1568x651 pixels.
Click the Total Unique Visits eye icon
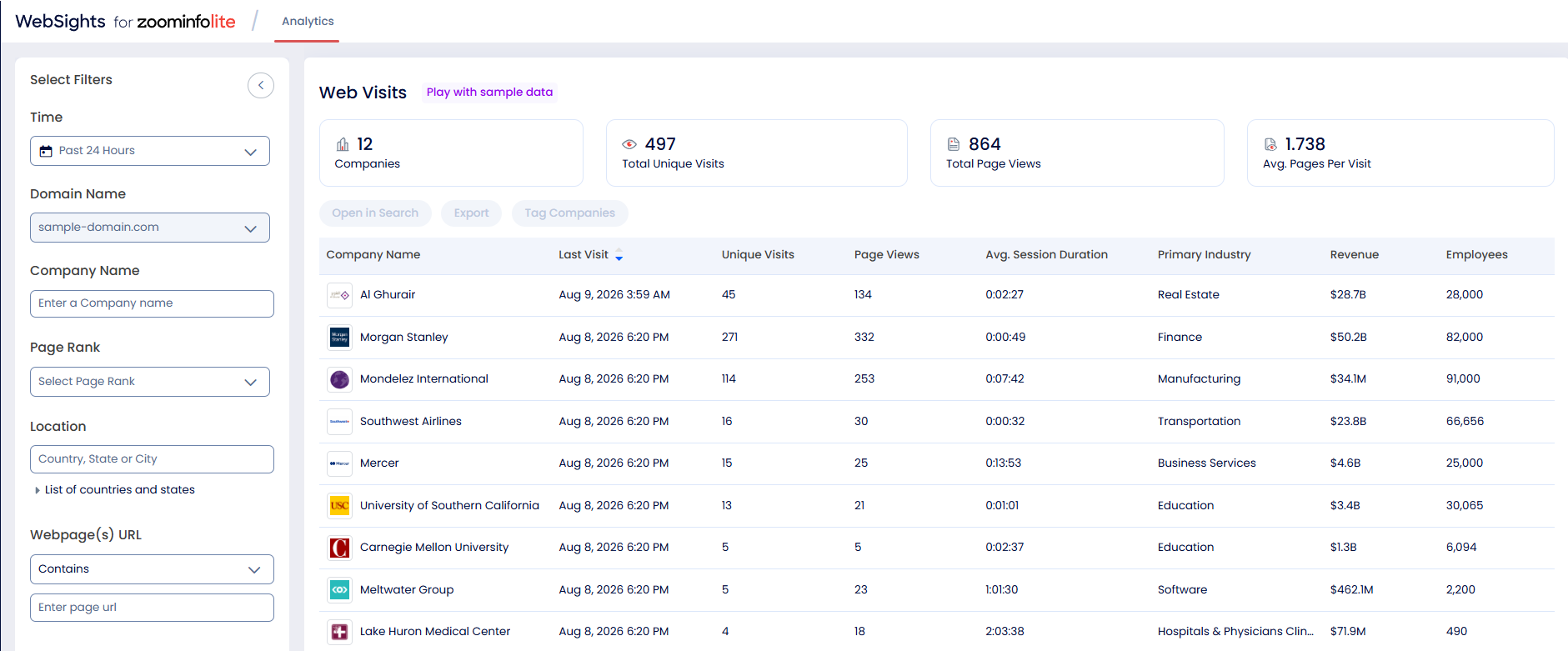pyautogui.click(x=629, y=144)
